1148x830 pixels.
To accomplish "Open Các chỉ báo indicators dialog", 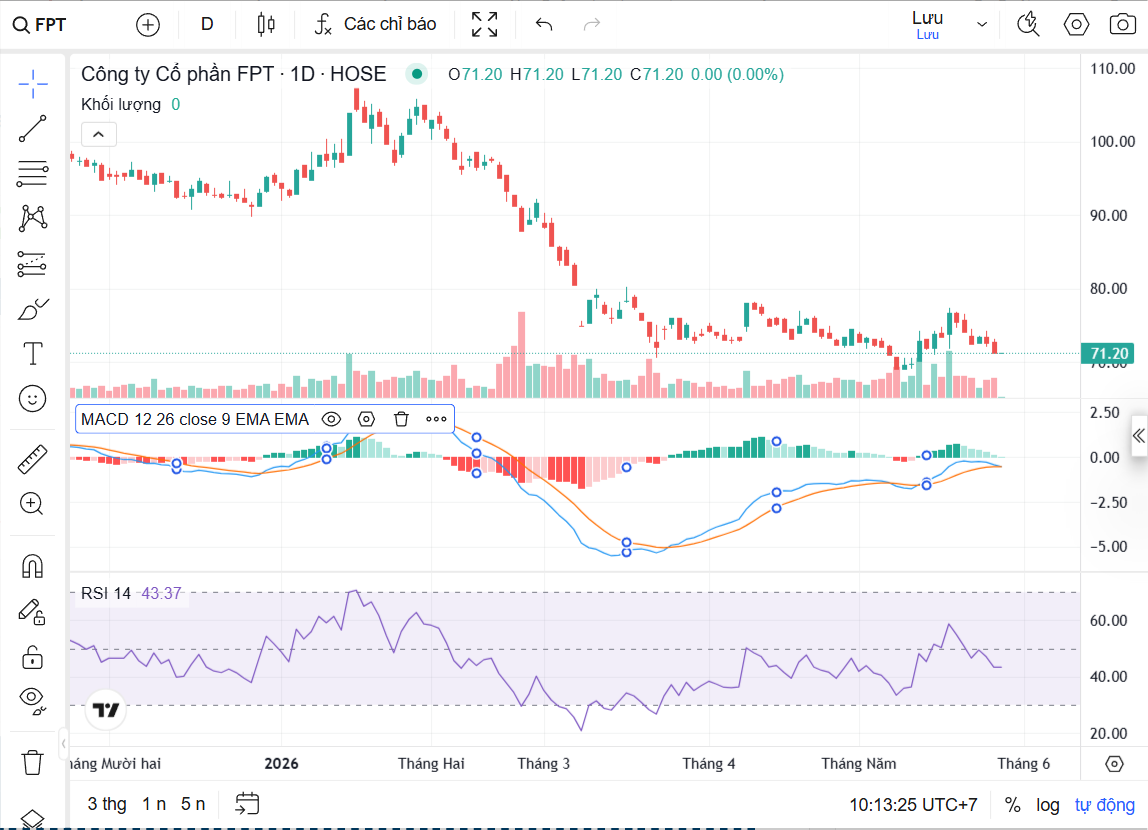I will pyautogui.click(x=376, y=25).
